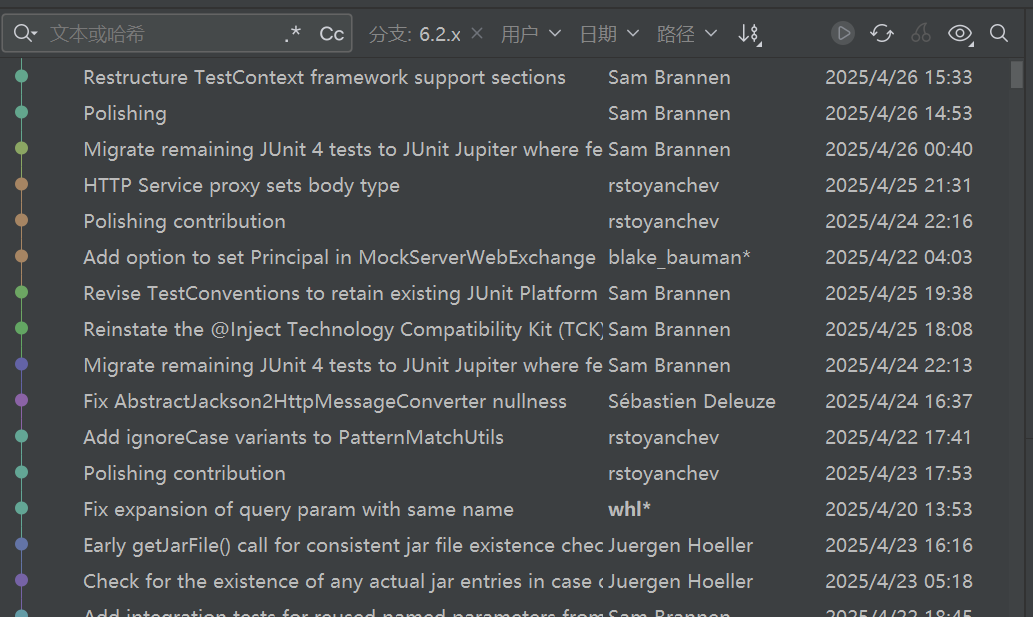
Task: Open the path filter dropdown
Action: pyautogui.click(x=686, y=34)
